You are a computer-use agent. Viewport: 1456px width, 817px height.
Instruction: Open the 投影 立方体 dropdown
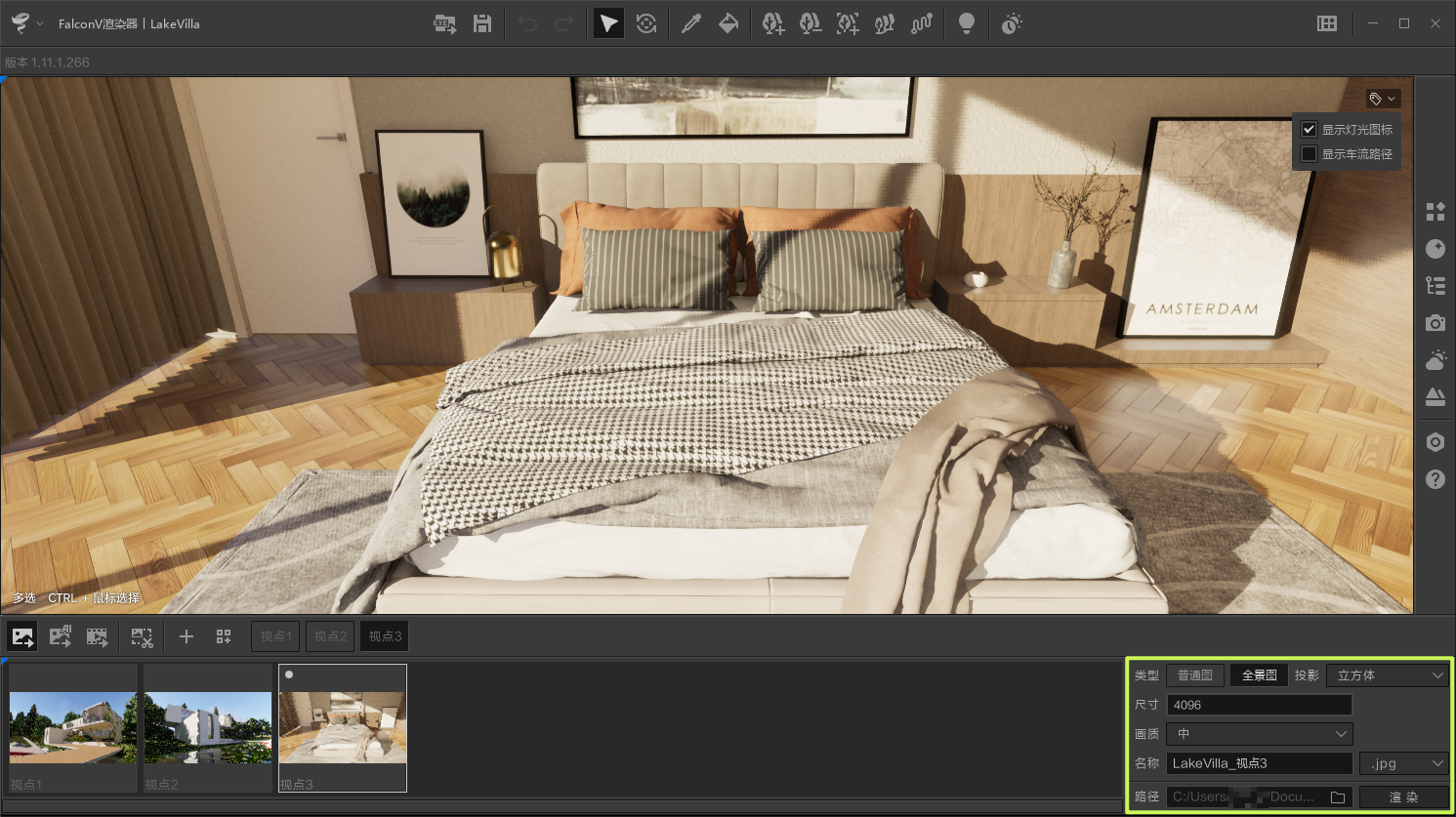pos(1388,675)
